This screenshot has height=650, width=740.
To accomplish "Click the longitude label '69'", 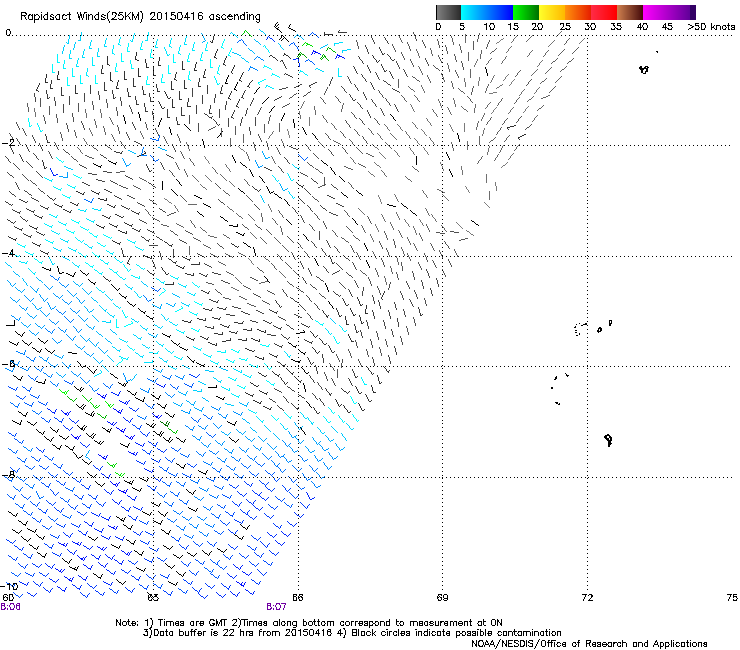I will 442,598.
